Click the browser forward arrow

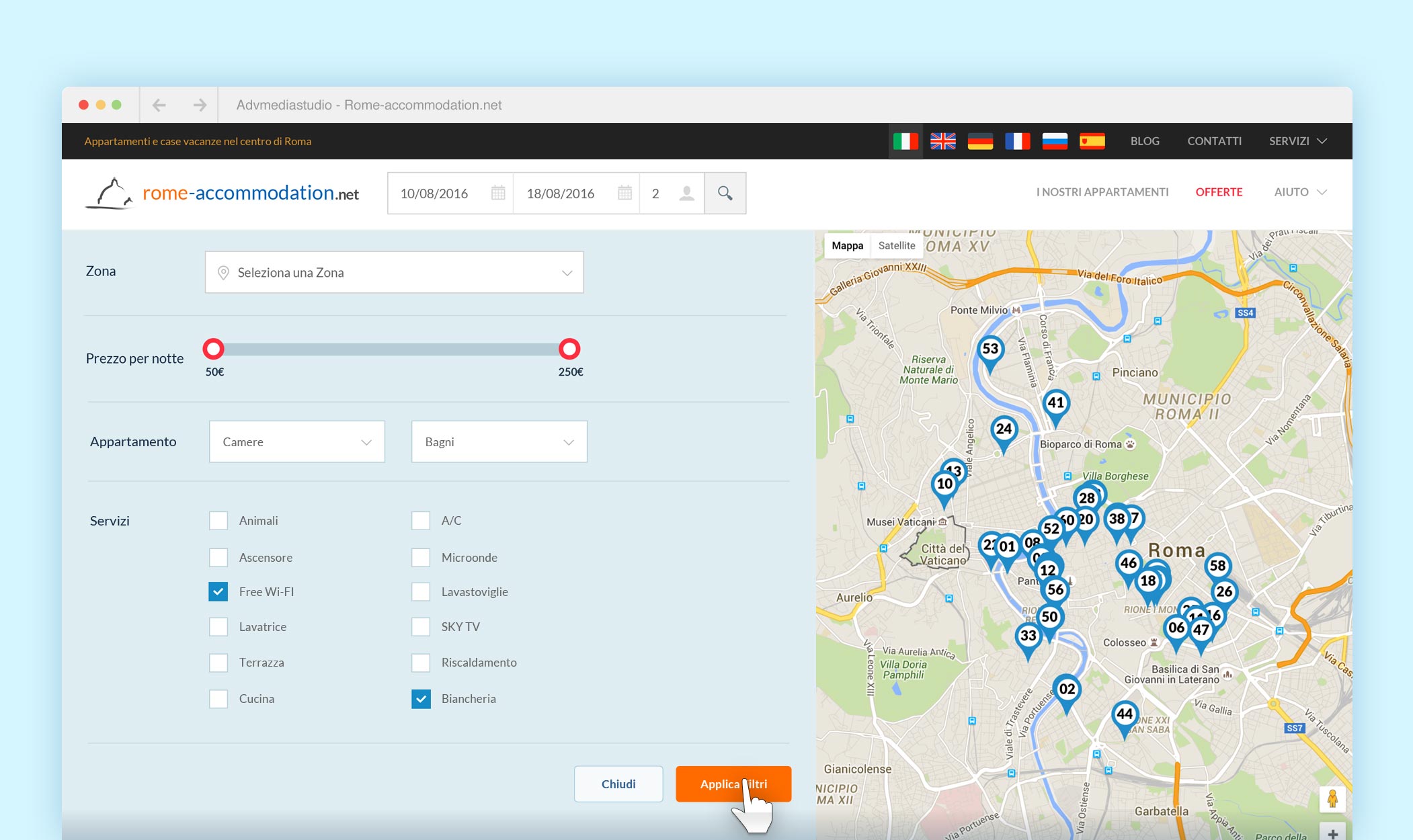pyautogui.click(x=200, y=105)
